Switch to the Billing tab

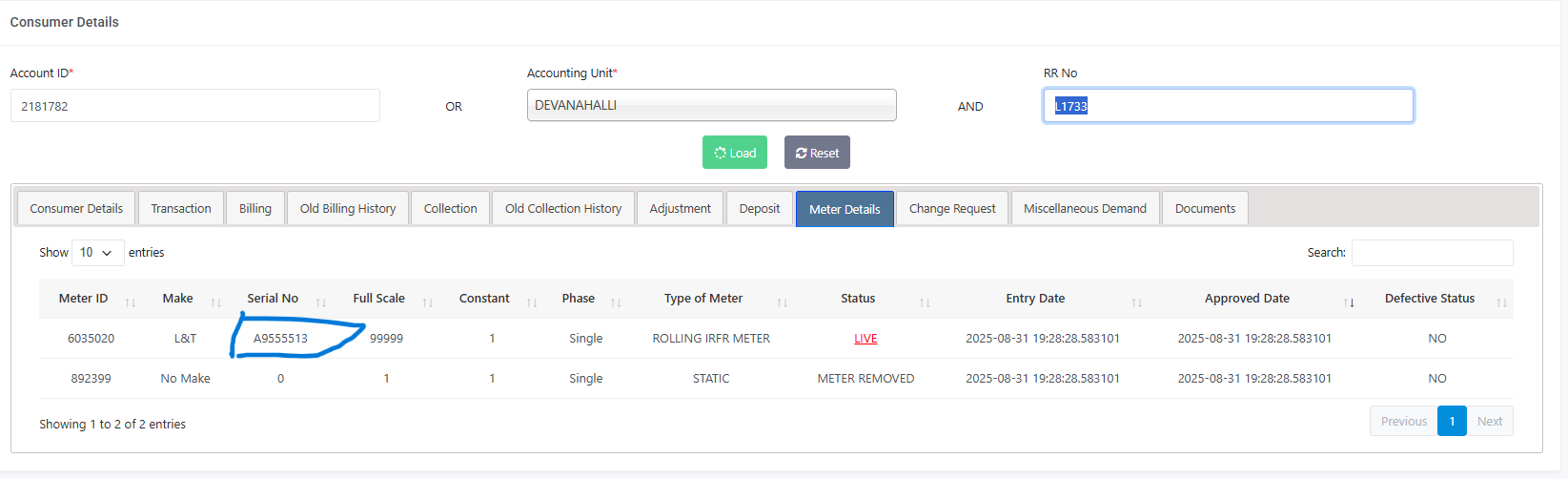[x=255, y=209]
